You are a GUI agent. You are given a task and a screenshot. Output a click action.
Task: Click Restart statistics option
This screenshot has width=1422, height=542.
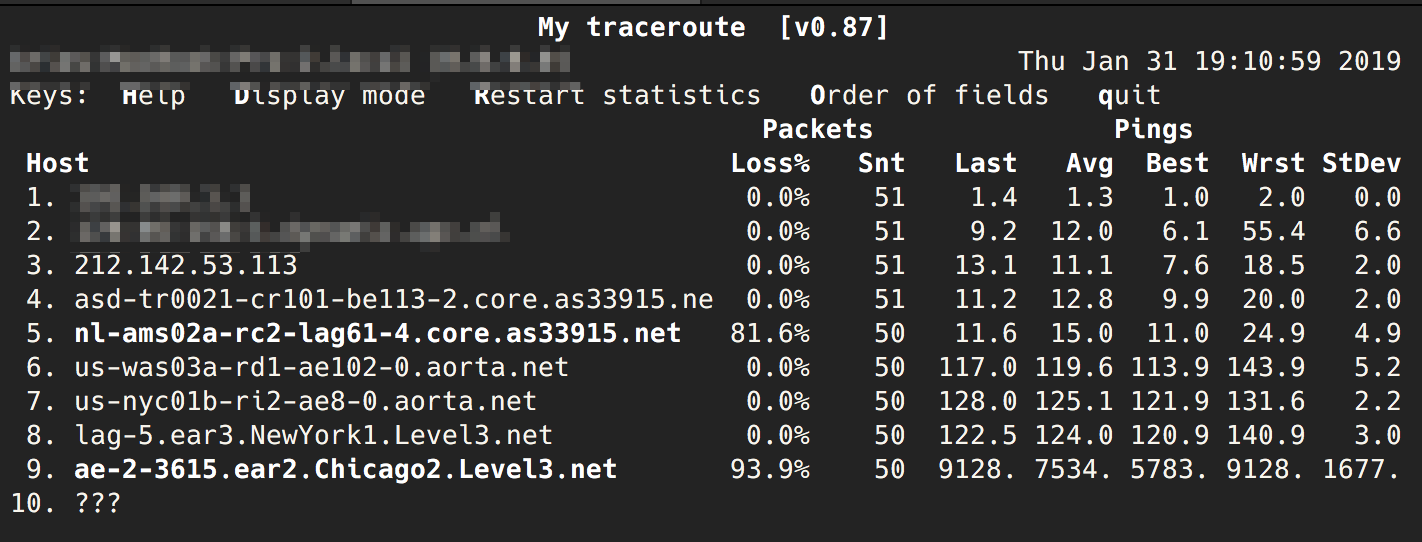[x=616, y=97]
